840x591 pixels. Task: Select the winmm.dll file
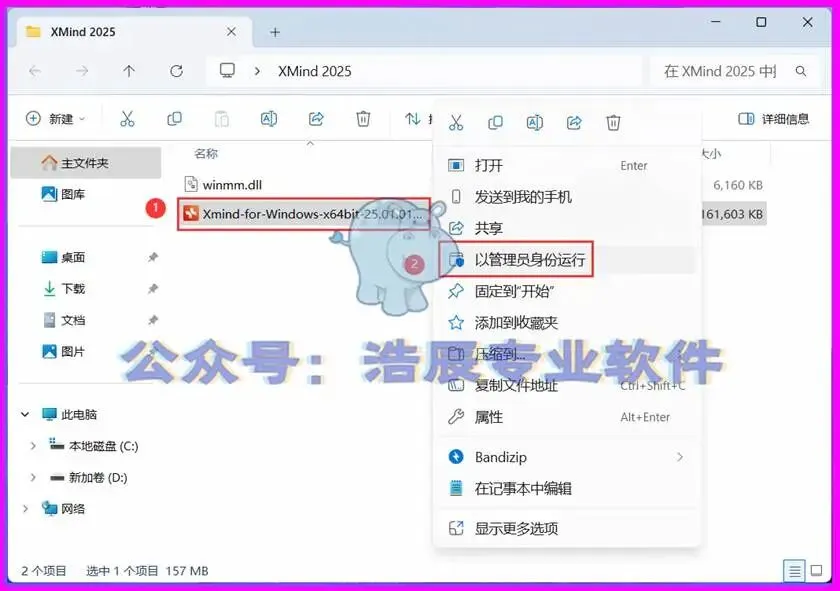tap(223, 185)
